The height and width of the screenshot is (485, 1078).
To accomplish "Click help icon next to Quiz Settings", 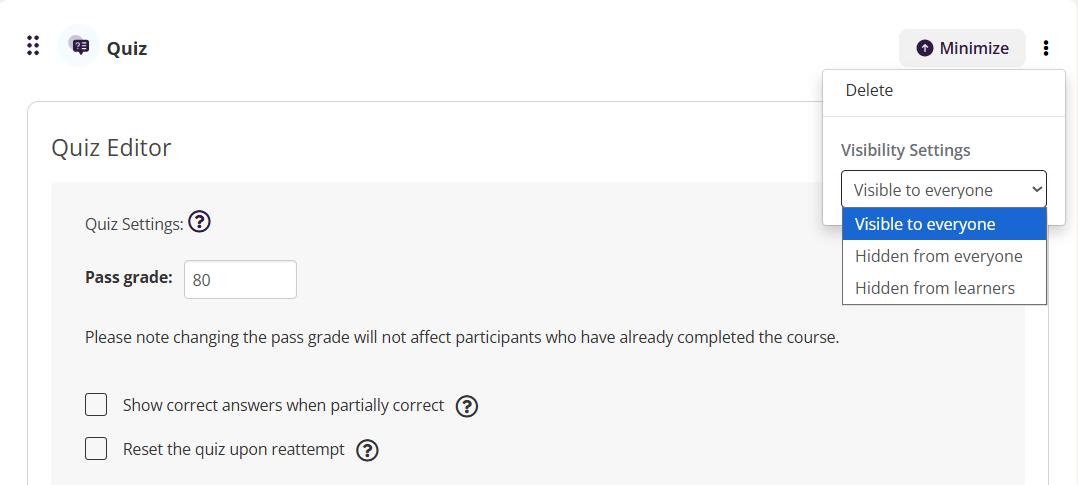I will pyautogui.click(x=199, y=223).
